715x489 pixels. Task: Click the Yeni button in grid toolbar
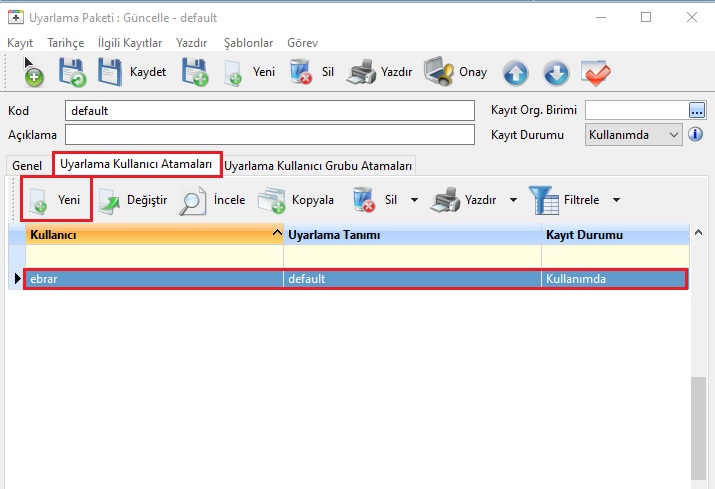pyautogui.click(x=56, y=200)
